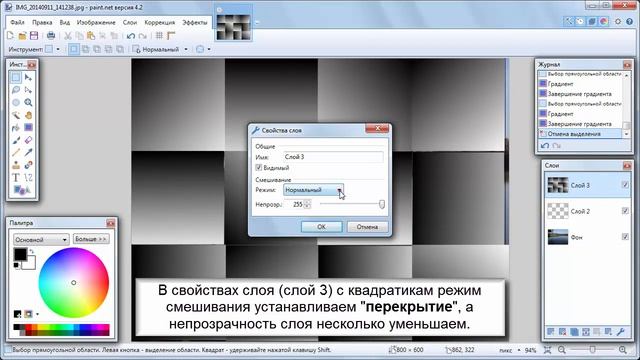This screenshot has width=640, height=360.
Task: Select the Line/Curve tool
Action: [28, 178]
